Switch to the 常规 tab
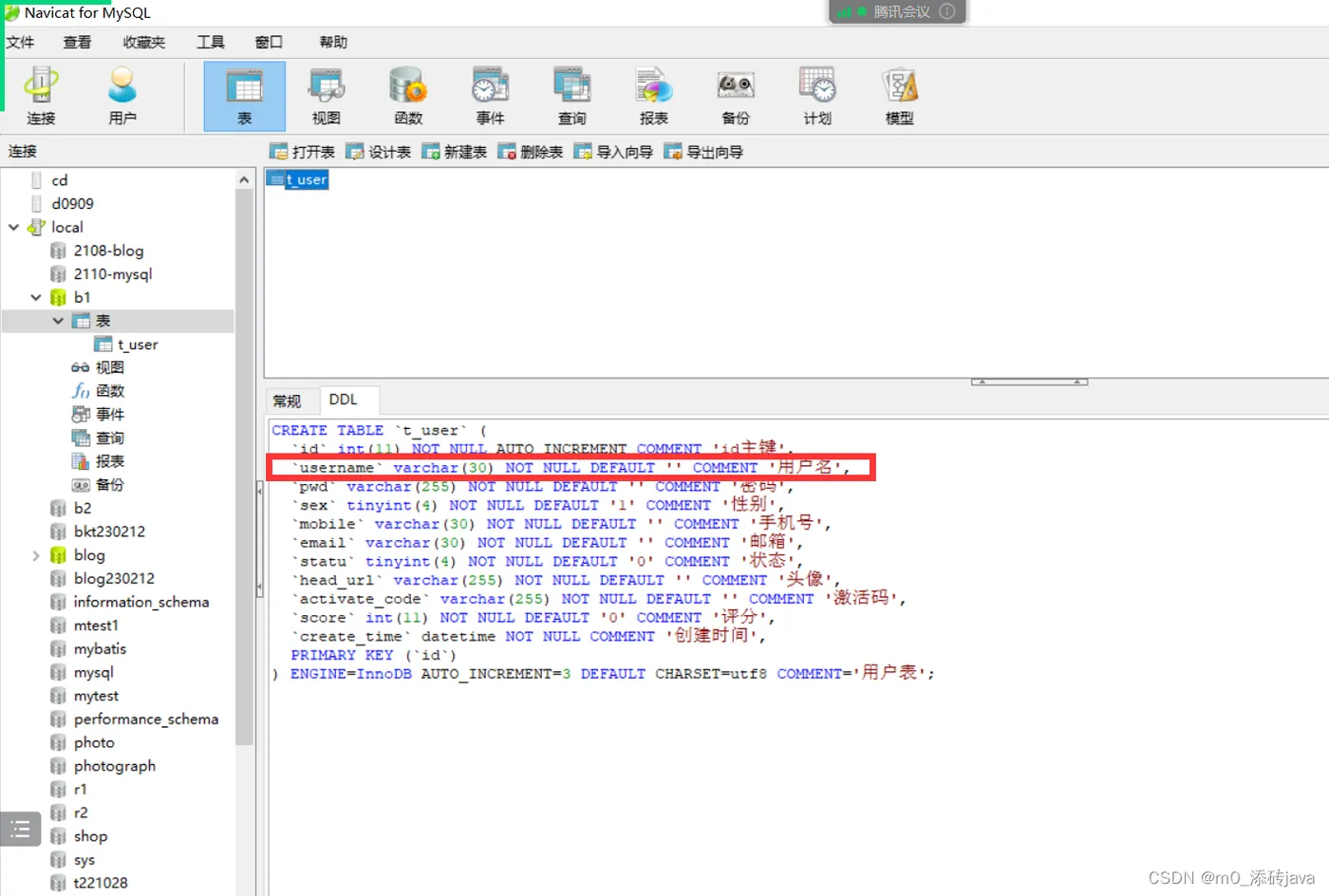The image size is (1329, 896). (287, 401)
